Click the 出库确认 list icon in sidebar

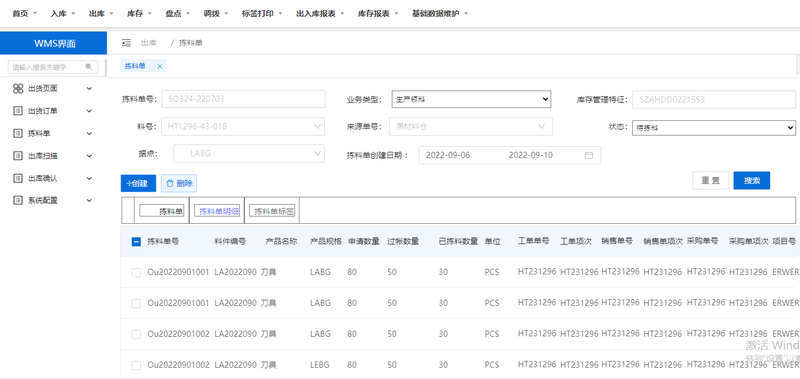coord(18,179)
